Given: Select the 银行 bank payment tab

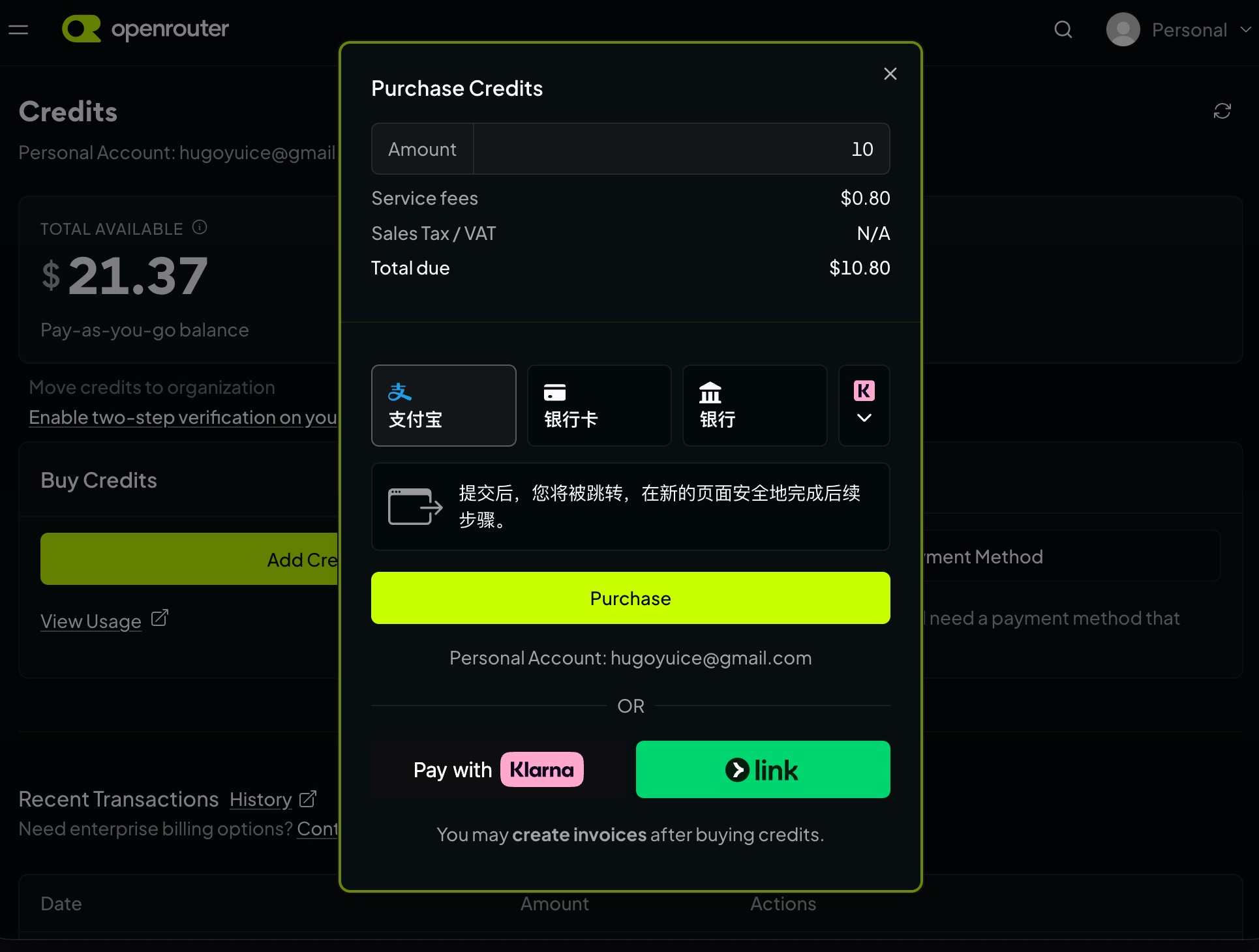Looking at the screenshot, I should [755, 406].
